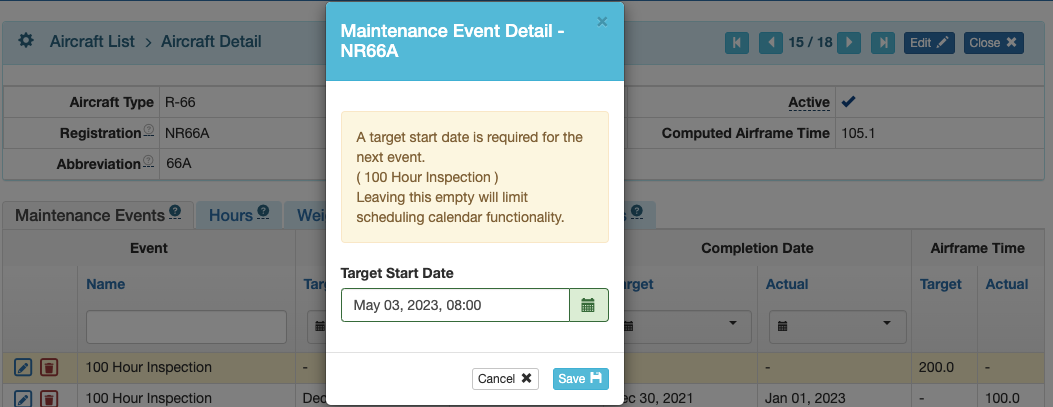Click the Maintenance Events help icon
Image resolution: width=1053 pixels, height=407 pixels.
(175, 211)
